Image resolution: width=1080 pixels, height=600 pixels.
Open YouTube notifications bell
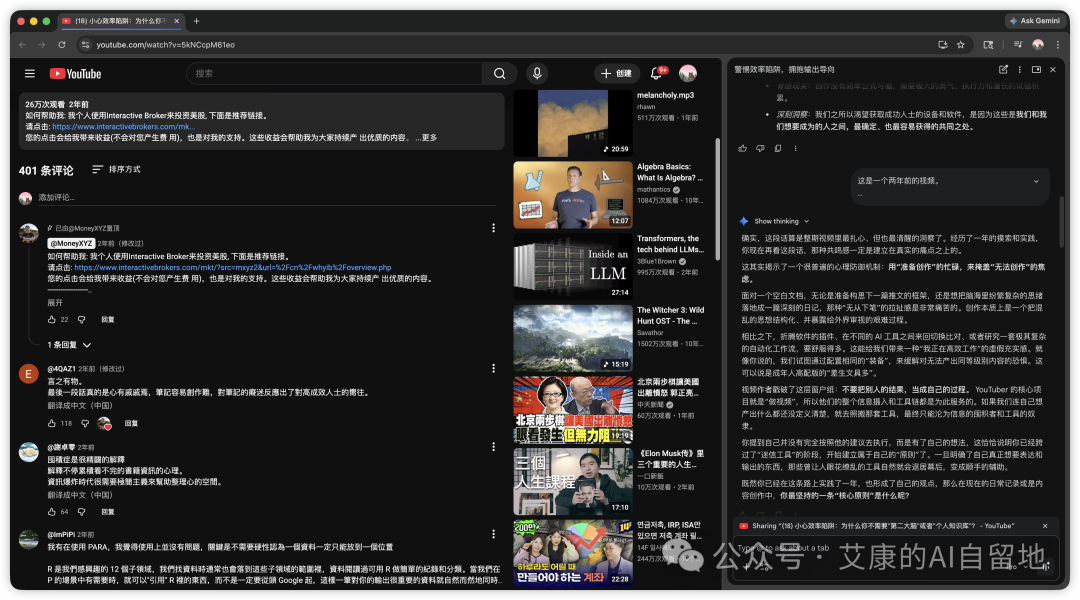click(x=657, y=73)
